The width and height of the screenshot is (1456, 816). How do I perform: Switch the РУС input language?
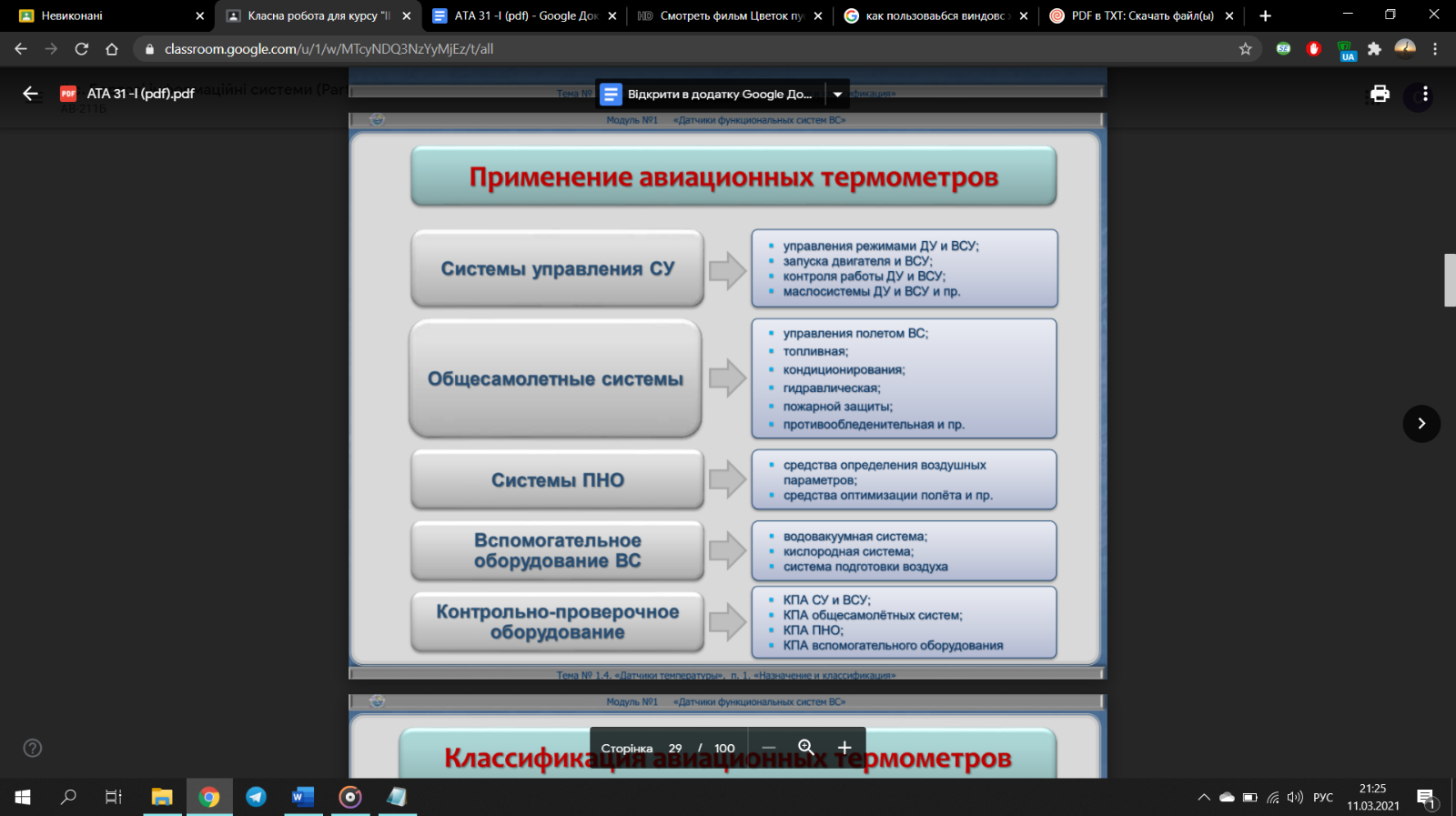pos(1323,798)
